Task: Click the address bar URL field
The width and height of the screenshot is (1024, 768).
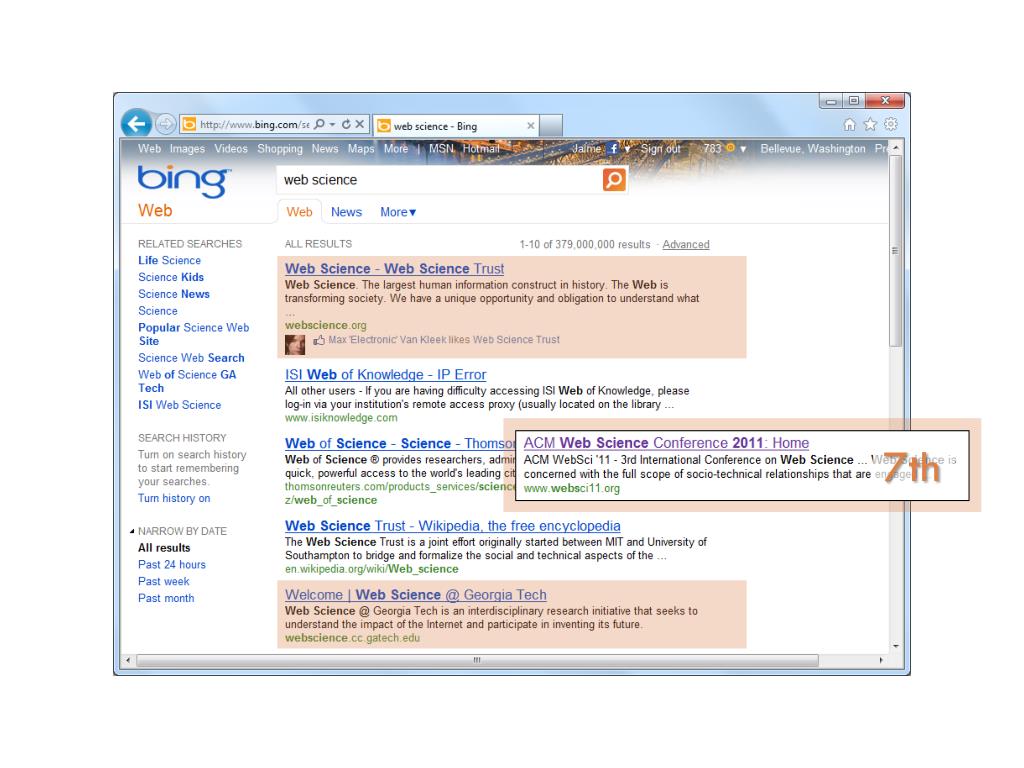Action: pyautogui.click(x=255, y=124)
